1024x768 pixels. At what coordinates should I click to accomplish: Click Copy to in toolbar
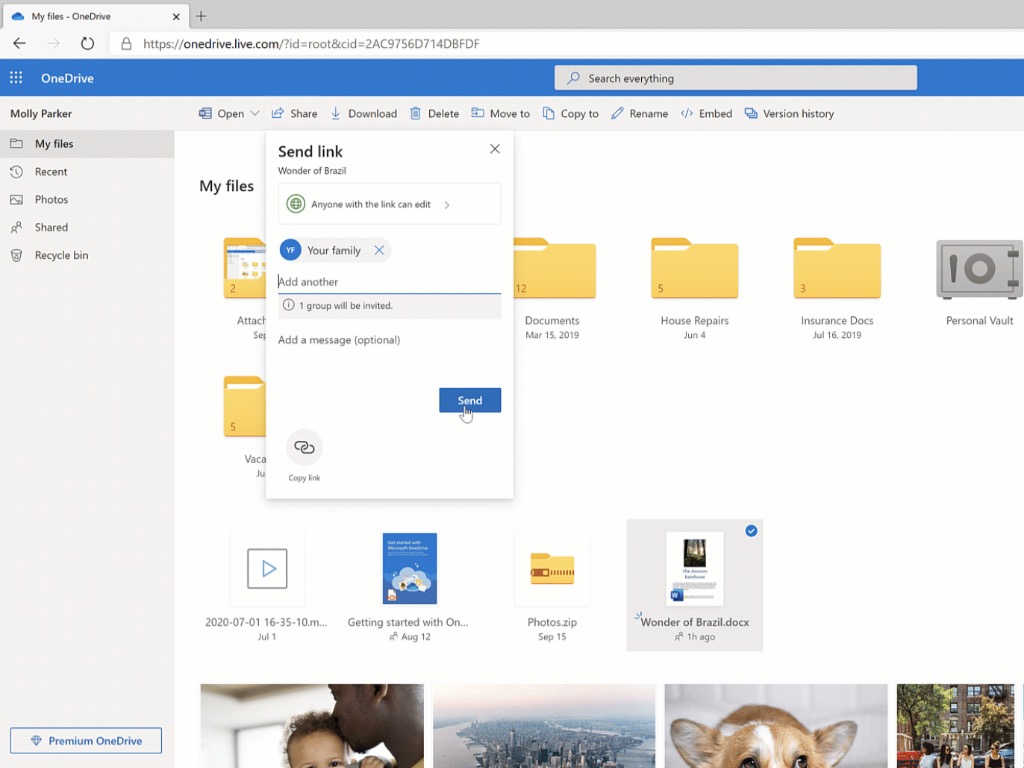(x=571, y=114)
